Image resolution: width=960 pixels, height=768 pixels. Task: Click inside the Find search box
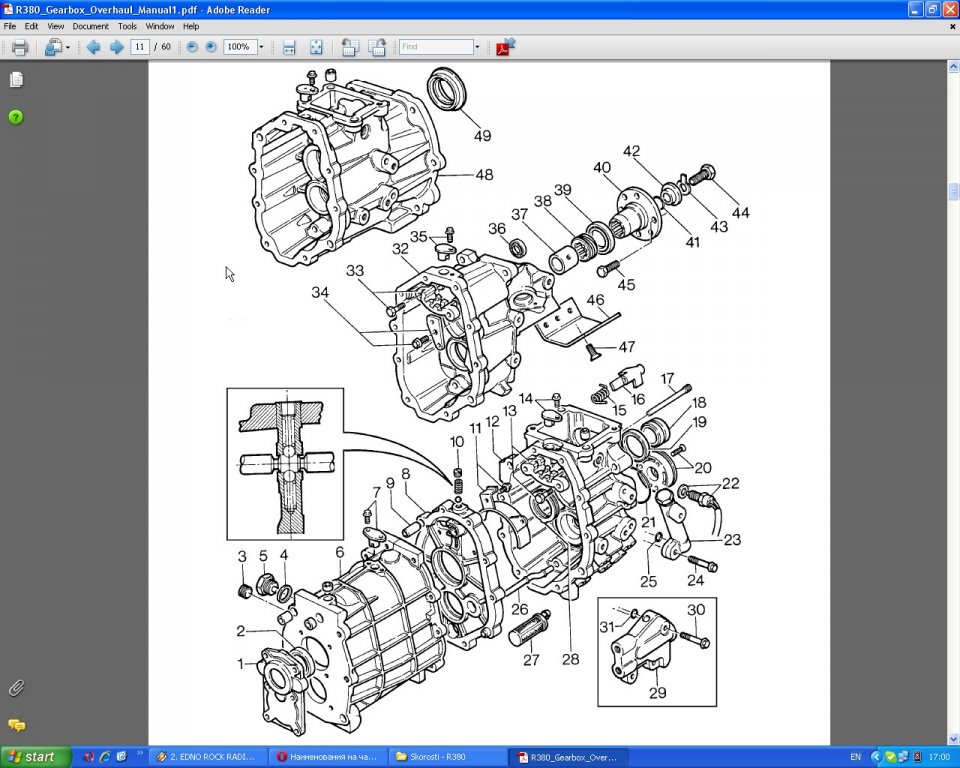click(436, 47)
